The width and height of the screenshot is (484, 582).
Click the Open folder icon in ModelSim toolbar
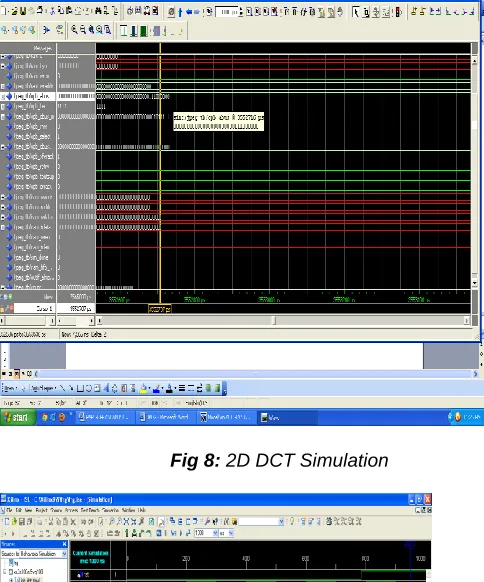(x=14, y=12)
